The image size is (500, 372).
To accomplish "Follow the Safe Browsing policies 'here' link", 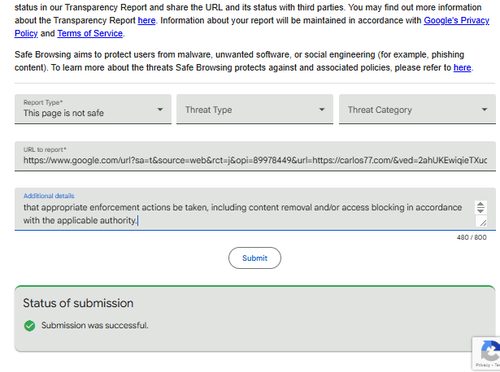I will (x=462, y=68).
